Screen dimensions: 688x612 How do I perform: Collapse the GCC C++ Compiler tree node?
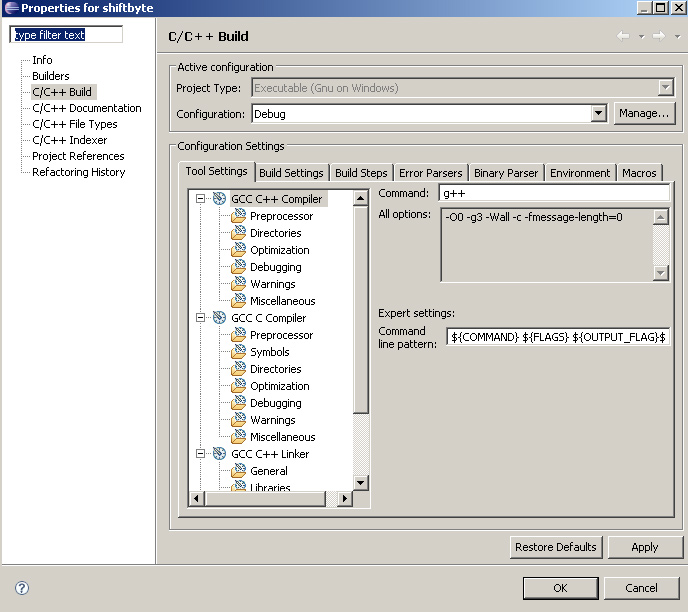coord(201,199)
